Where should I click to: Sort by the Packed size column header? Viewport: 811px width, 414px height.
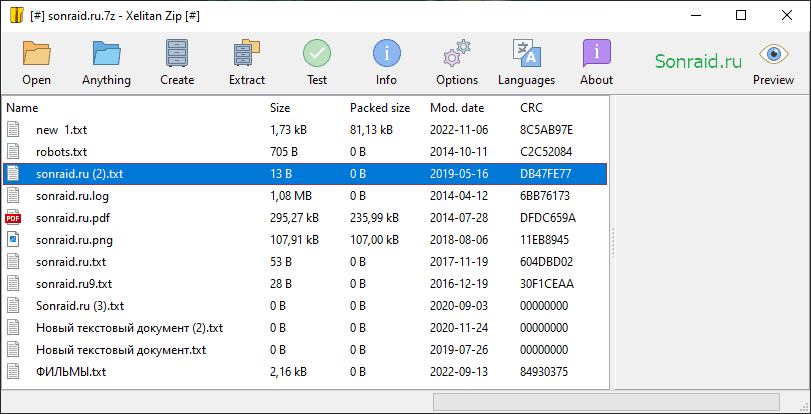[x=380, y=108]
